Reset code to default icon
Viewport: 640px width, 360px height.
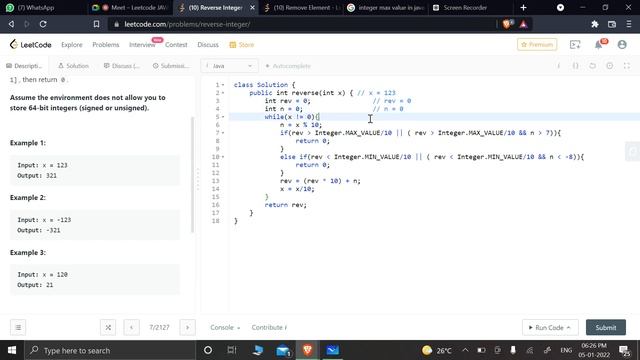pyautogui.click(x=592, y=66)
